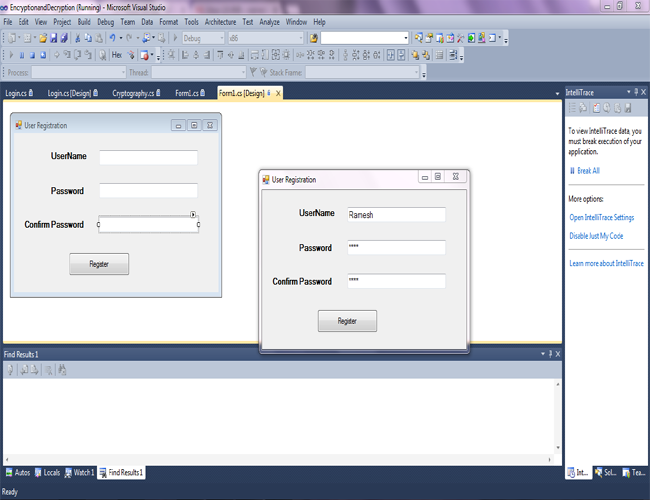Click the Cut scissors icon
The image size is (650, 500).
tap(78, 38)
